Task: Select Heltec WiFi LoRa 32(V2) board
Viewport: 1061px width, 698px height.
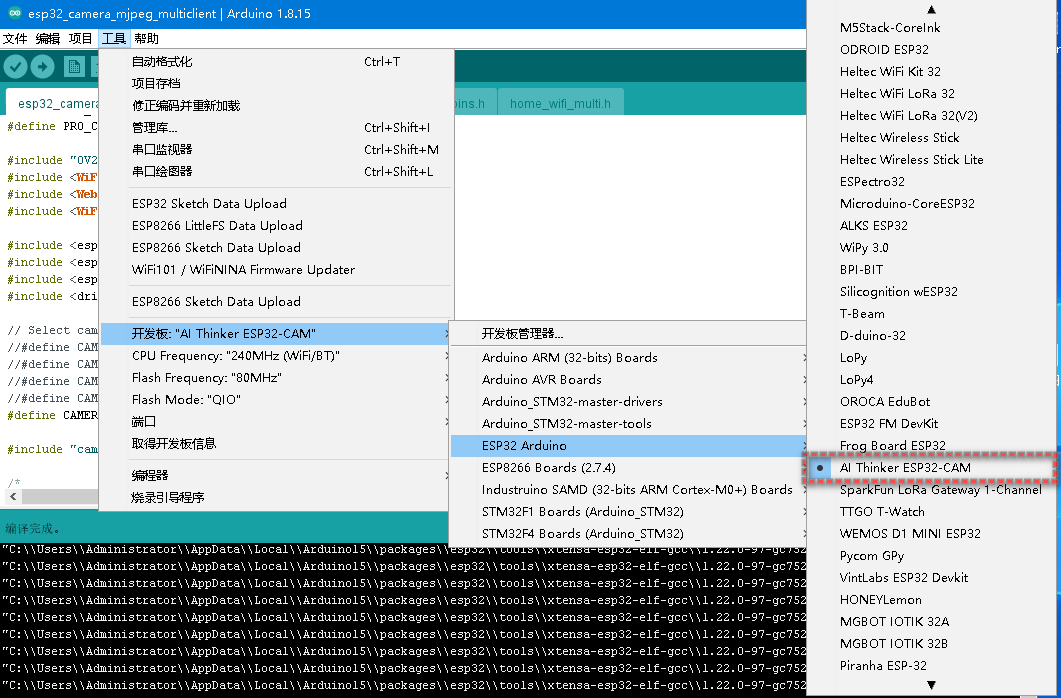Action: pos(930,116)
